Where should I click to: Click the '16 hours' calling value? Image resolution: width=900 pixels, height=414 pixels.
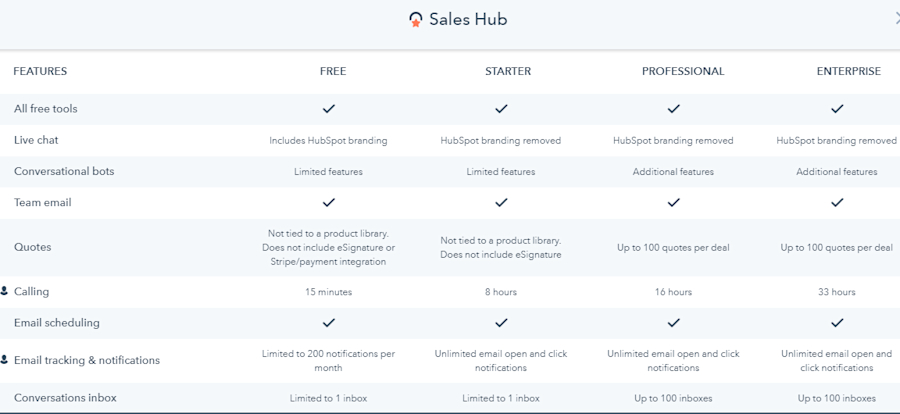coord(673,292)
